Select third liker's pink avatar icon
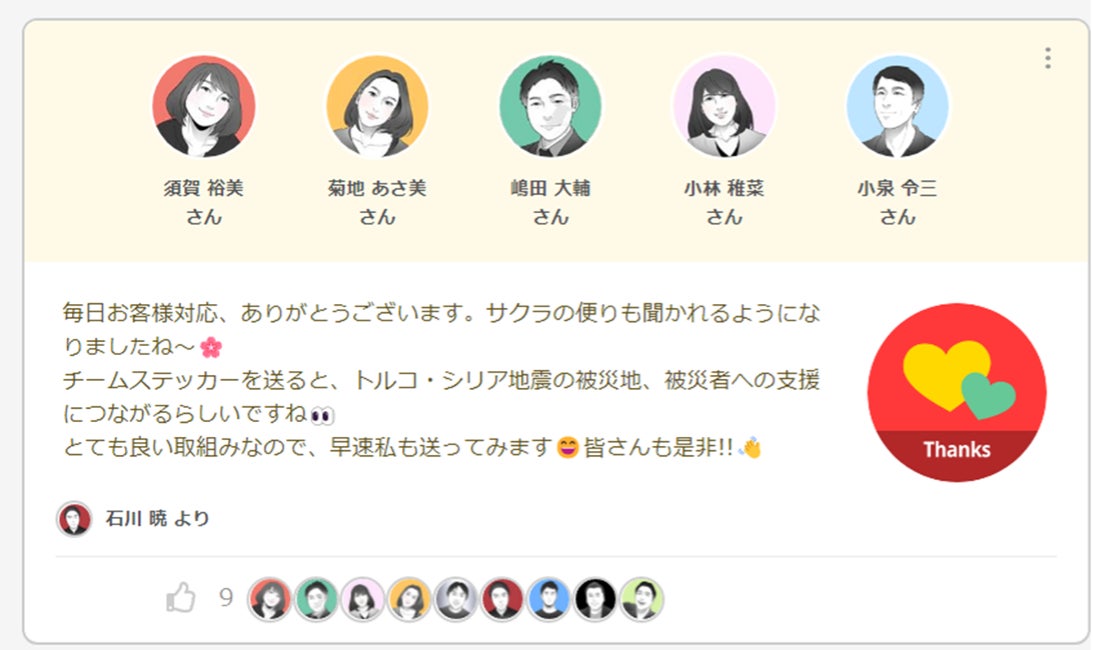The image size is (1093, 650). pos(362,599)
